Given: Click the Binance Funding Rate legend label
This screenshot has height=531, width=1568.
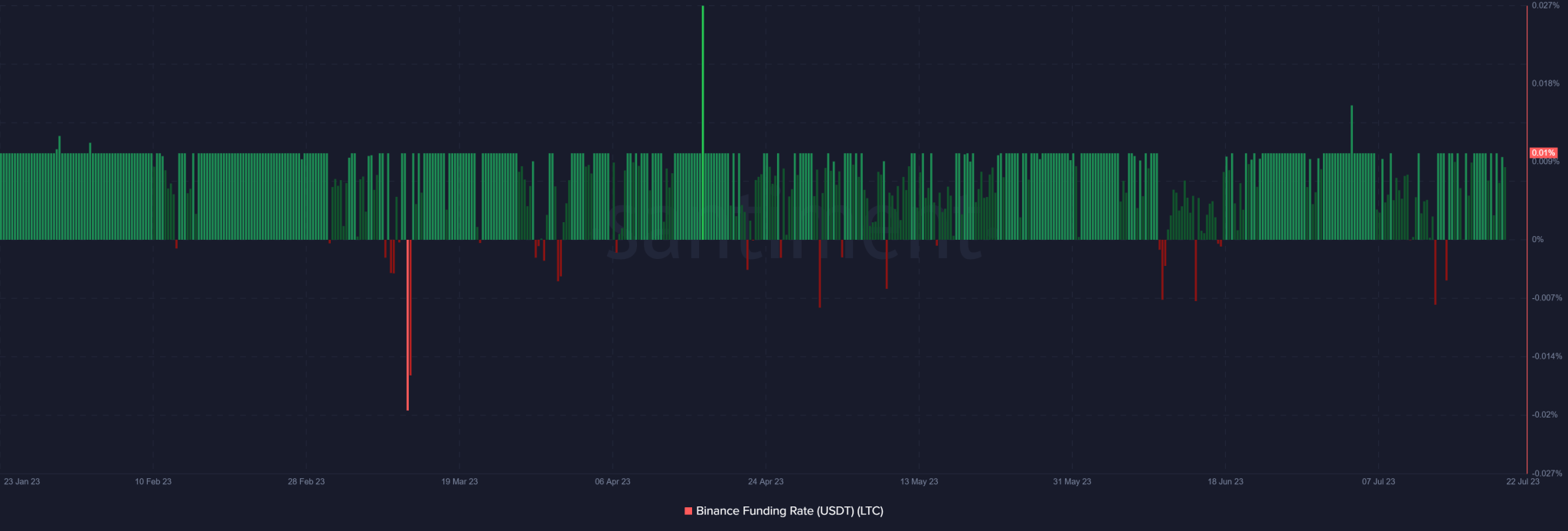Looking at the screenshot, I should pyautogui.click(x=789, y=511).
